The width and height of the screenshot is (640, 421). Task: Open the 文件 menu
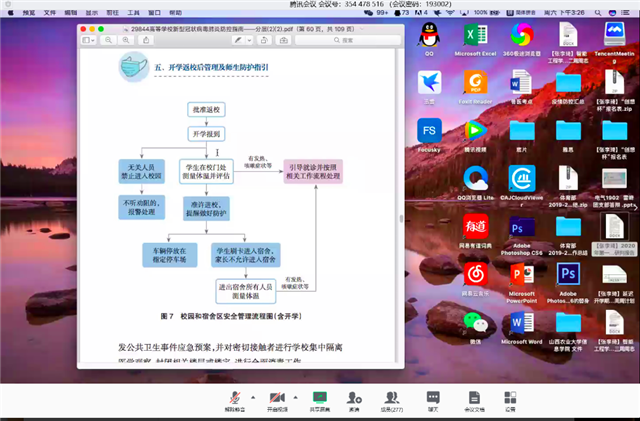tap(50, 13)
